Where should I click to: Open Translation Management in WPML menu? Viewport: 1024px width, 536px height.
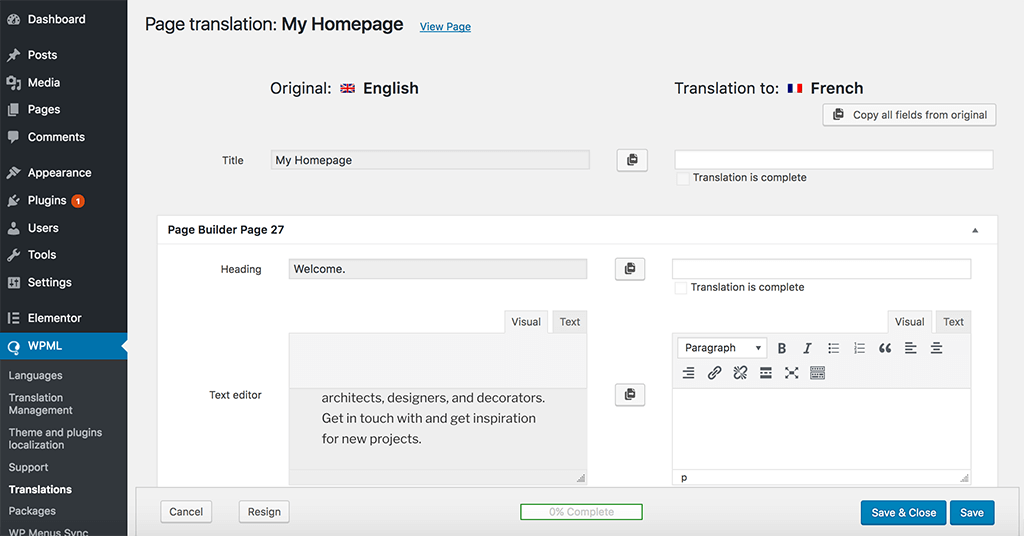(40, 403)
